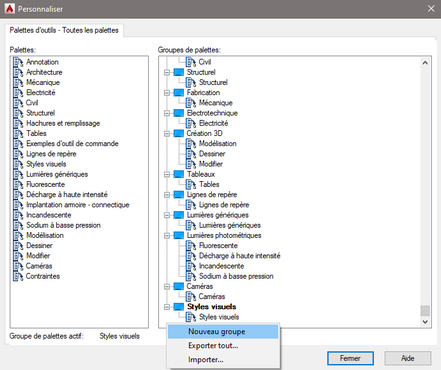Click the Electrotechnique group folder icon
This screenshot has height=370, width=441.
pyautogui.click(x=179, y=113)
